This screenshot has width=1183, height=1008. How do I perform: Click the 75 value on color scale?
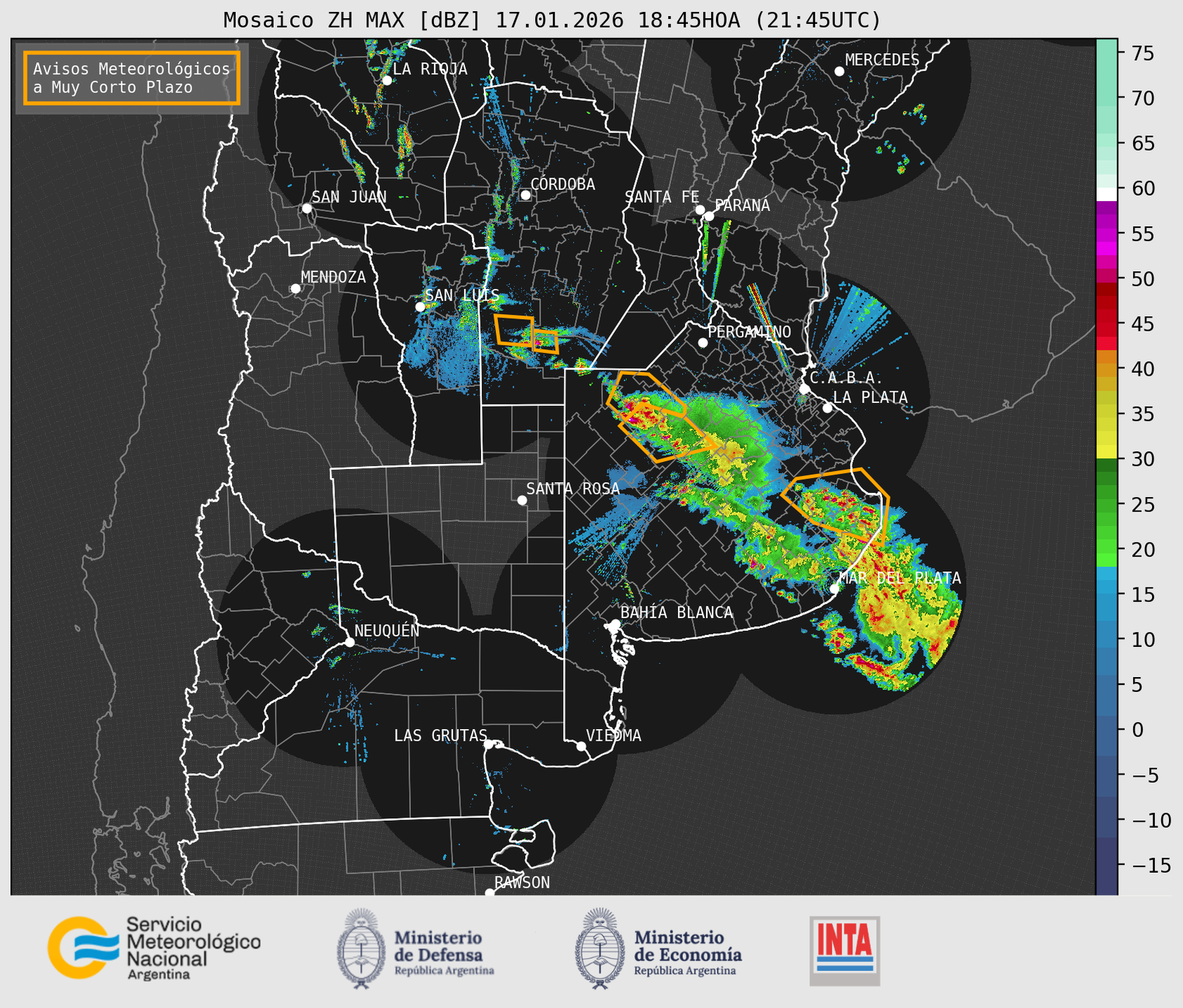tap(1142, 53)
